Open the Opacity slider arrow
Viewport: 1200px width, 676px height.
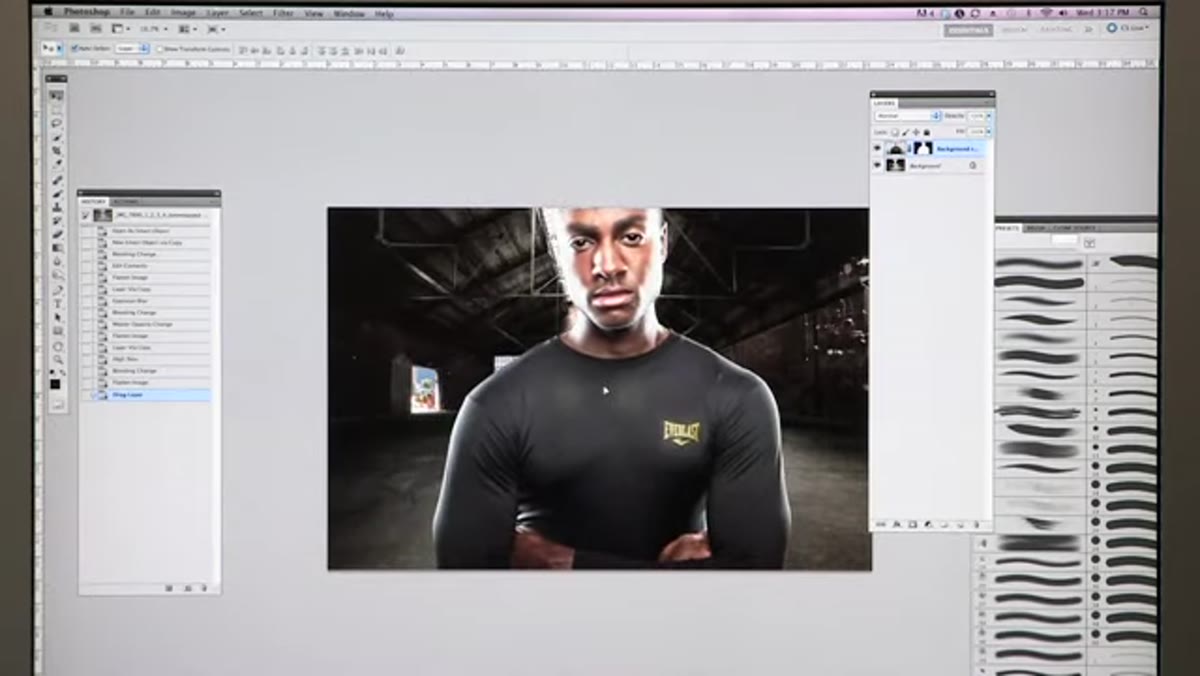pos(989,116)
